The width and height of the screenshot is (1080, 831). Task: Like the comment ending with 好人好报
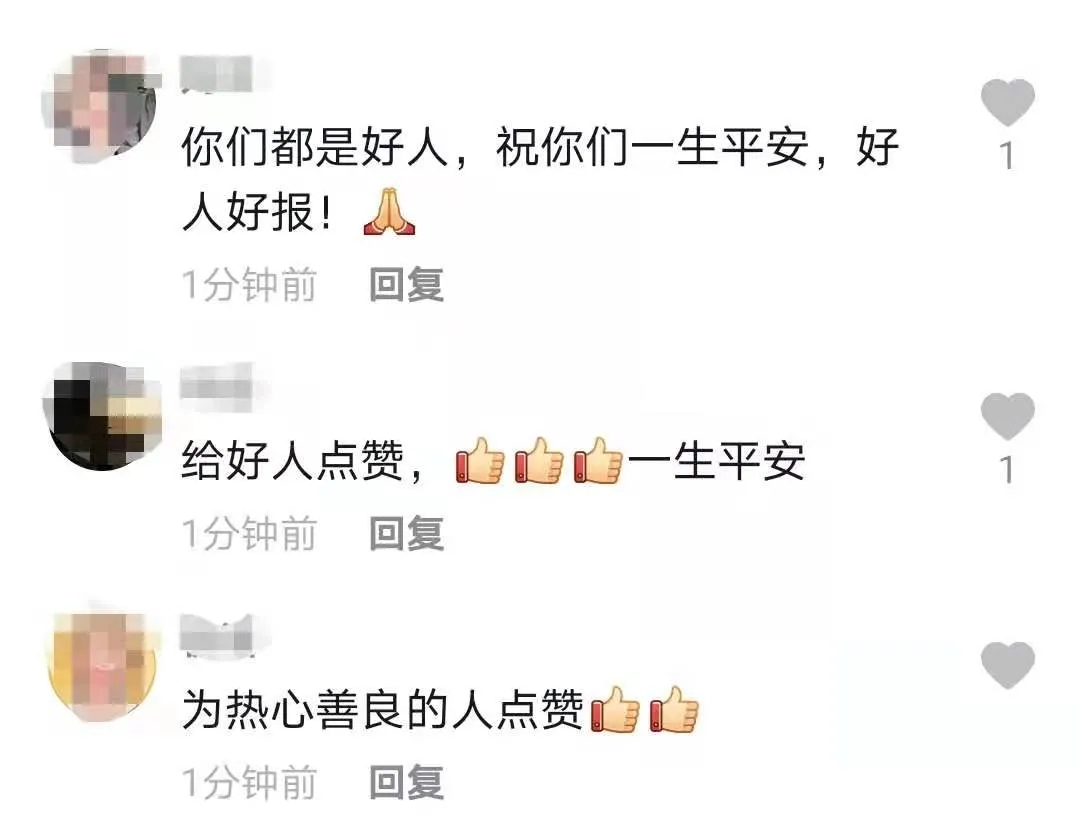coord(1007,102)
